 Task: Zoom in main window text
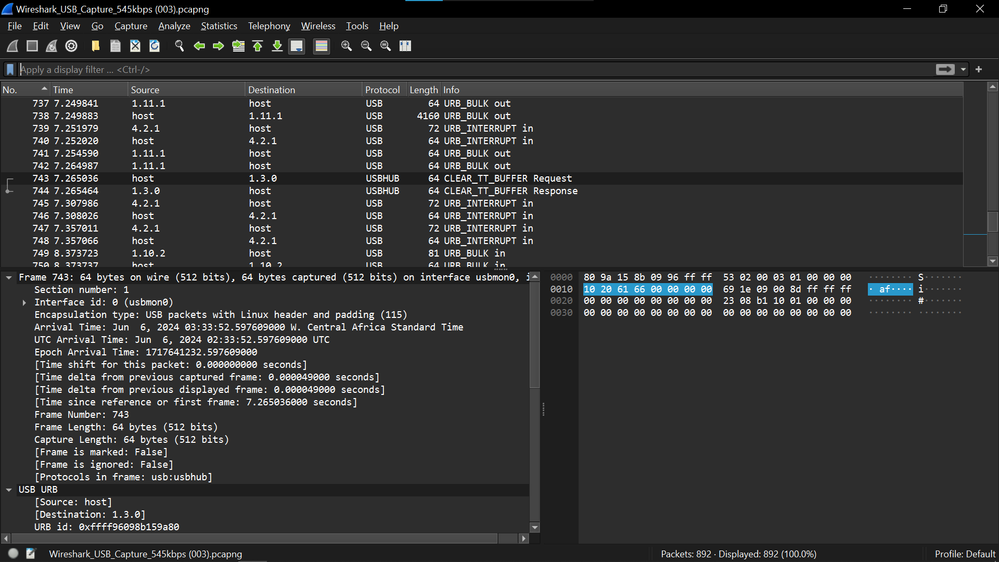point(346,46)
